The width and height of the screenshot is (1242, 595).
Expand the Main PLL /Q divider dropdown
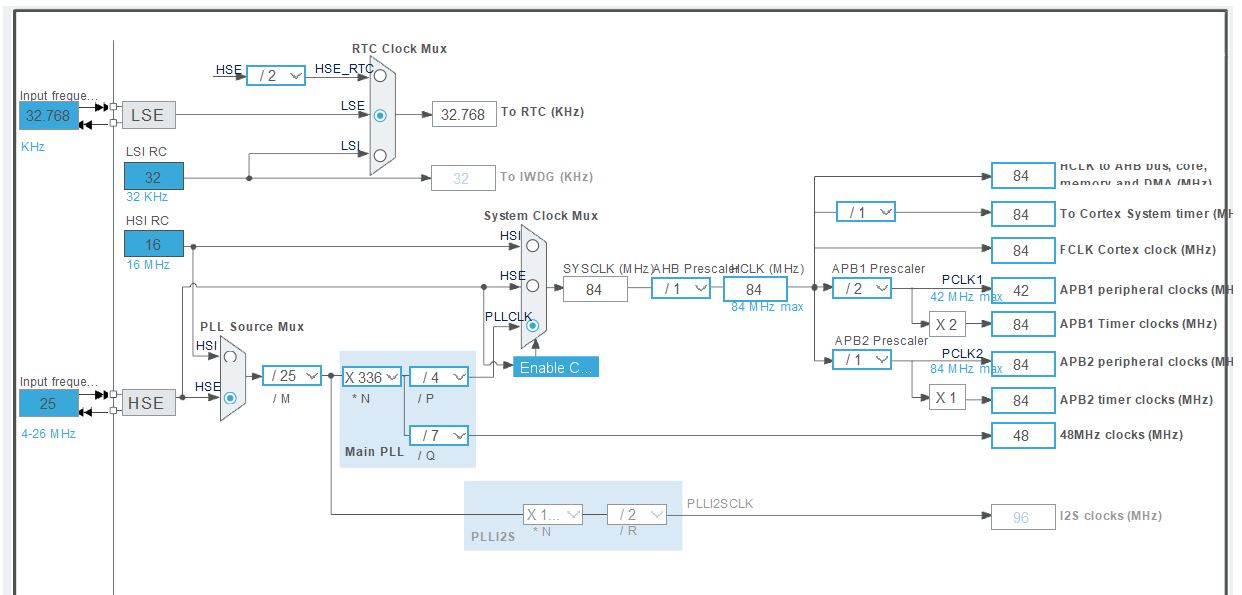[439, 435]
